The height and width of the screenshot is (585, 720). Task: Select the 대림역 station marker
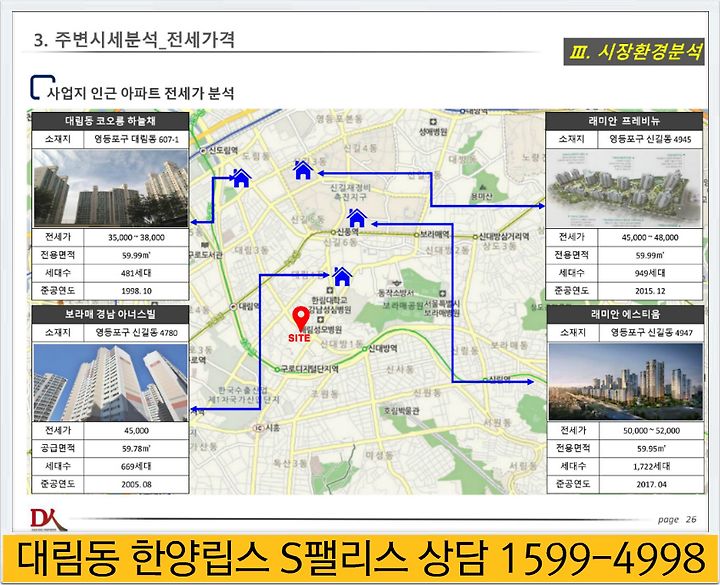[234, 306]
